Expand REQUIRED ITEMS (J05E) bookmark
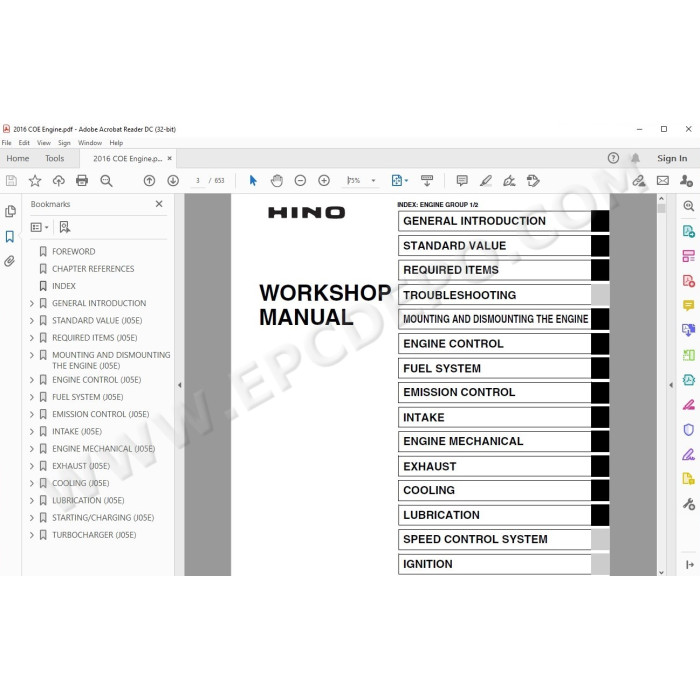700x700 pixels. (x=32, y=338)
